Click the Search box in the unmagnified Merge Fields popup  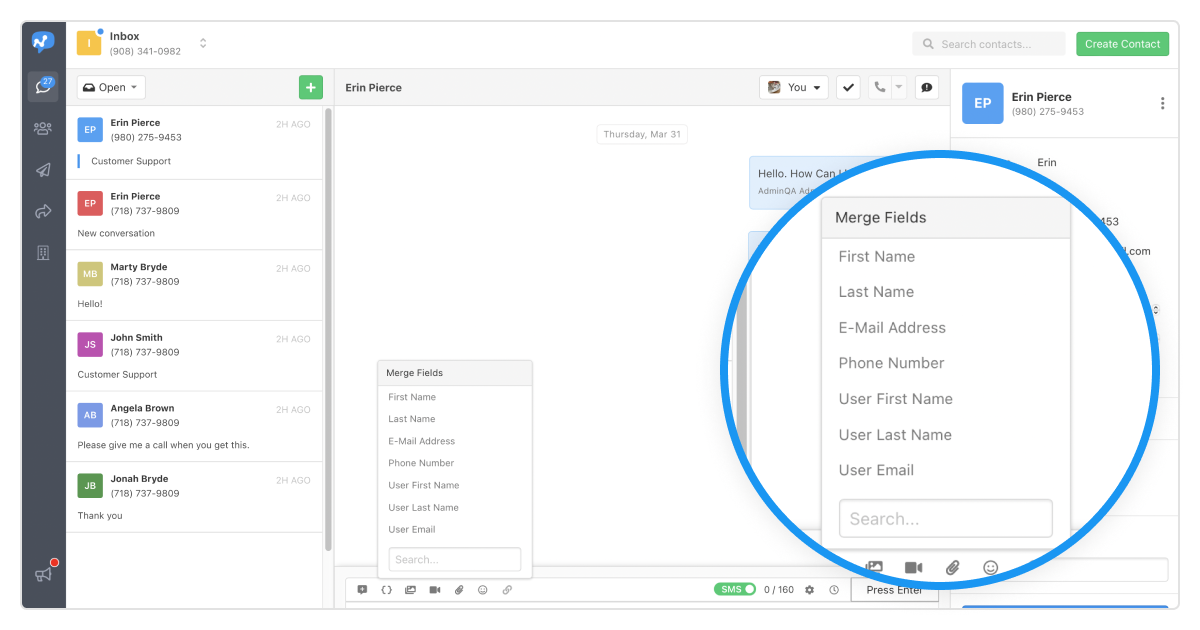(455, 559)
